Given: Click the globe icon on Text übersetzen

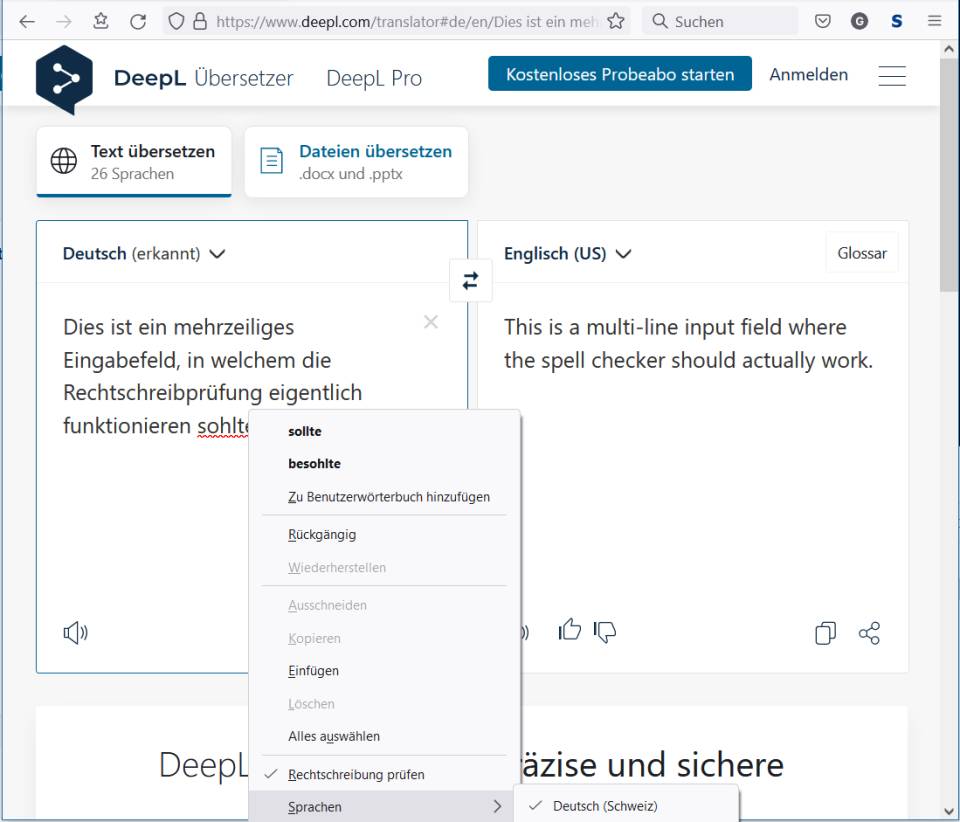Looking at the screenshot, I should [x=64, y=161].
